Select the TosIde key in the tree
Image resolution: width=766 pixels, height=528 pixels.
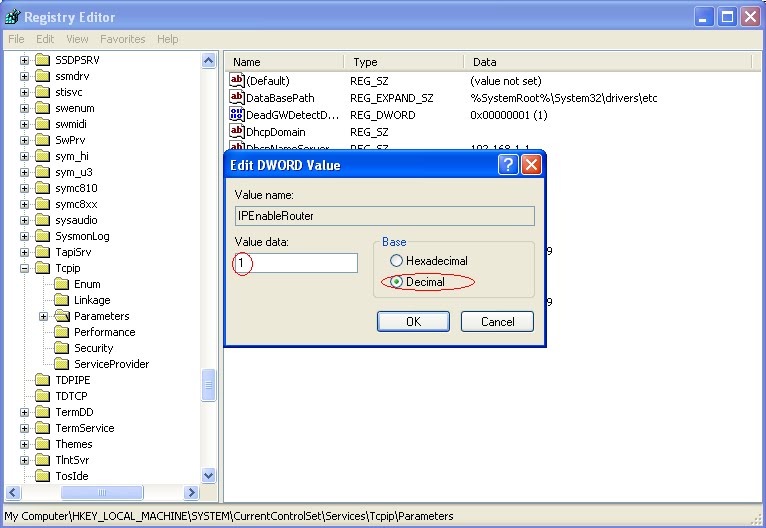point(72,476)
